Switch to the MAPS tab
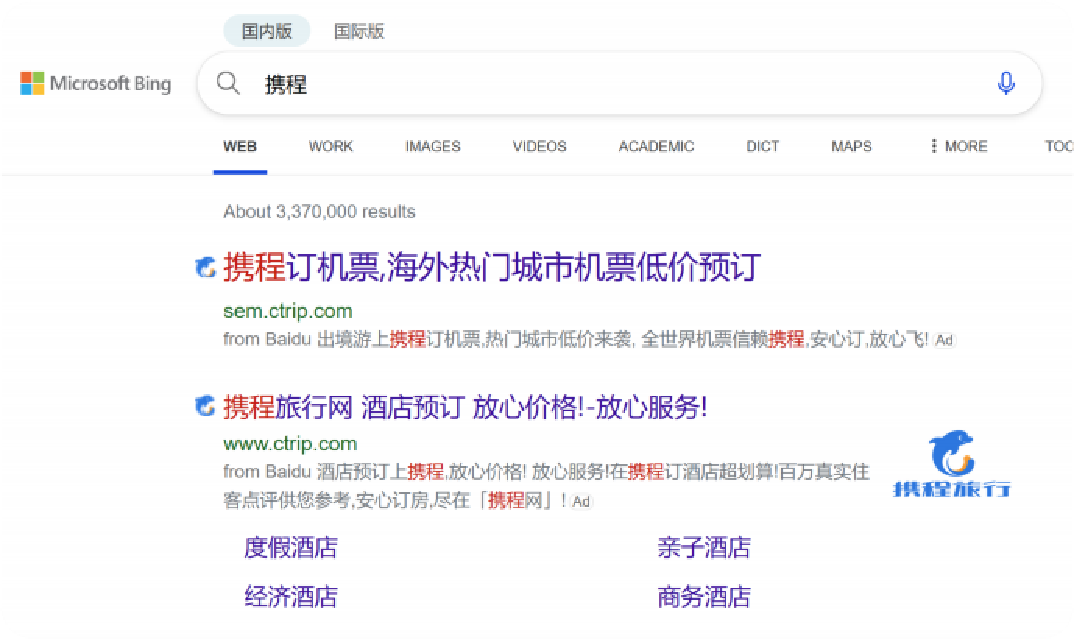Screen dimensions: 1075x640 (x=851, y=146)
